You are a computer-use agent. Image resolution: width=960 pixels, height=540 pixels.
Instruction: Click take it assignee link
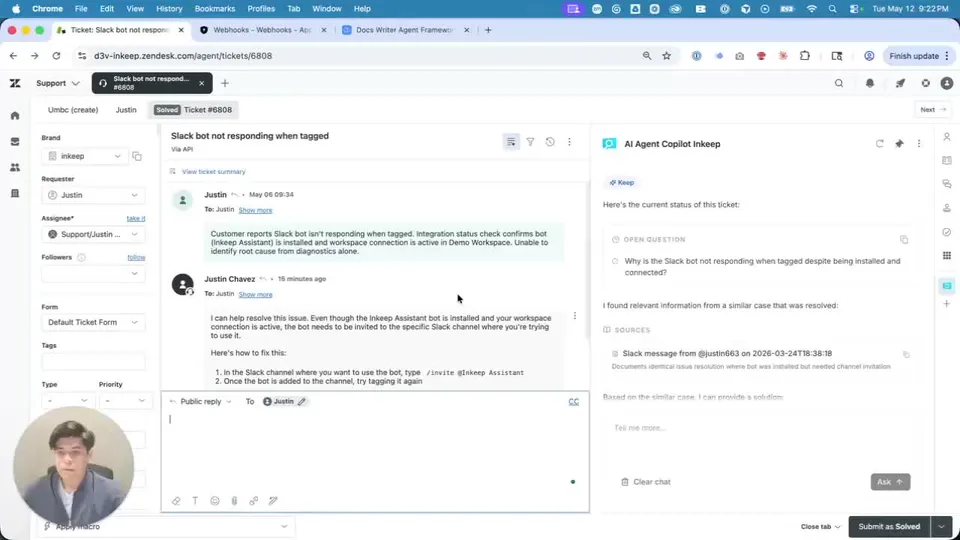coord(136,219)
